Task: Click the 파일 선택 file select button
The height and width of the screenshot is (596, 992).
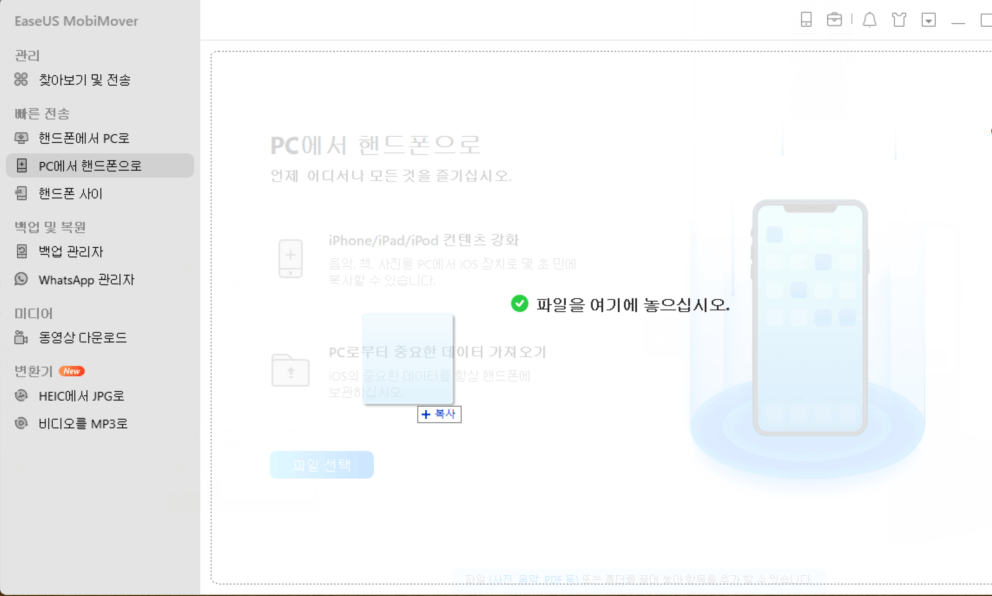Action: (x=321, y=464)
